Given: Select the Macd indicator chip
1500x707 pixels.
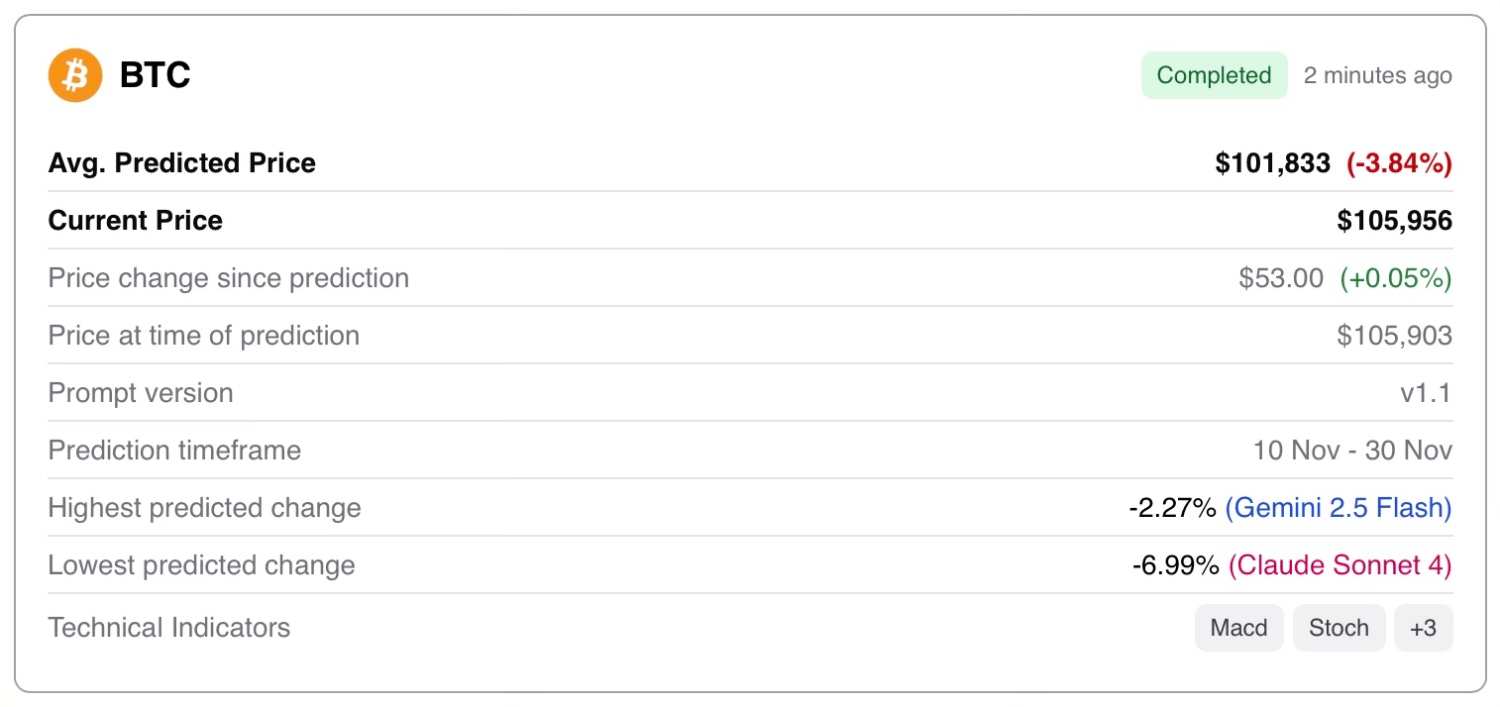Looking at the screenshot, I should click(1238, 628).
